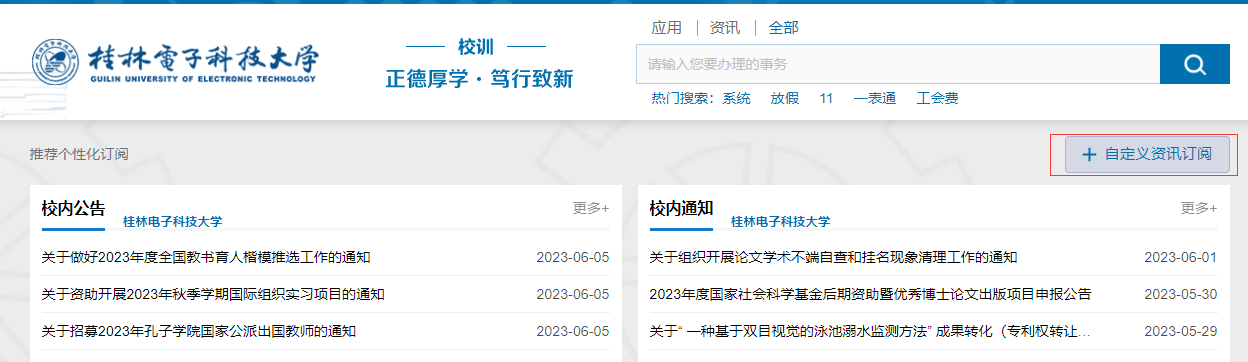Image resolution: width=1248 pixels, height=362 pixels.
Task: Click hot search term 工会费
Action: [x=937, y=98]
